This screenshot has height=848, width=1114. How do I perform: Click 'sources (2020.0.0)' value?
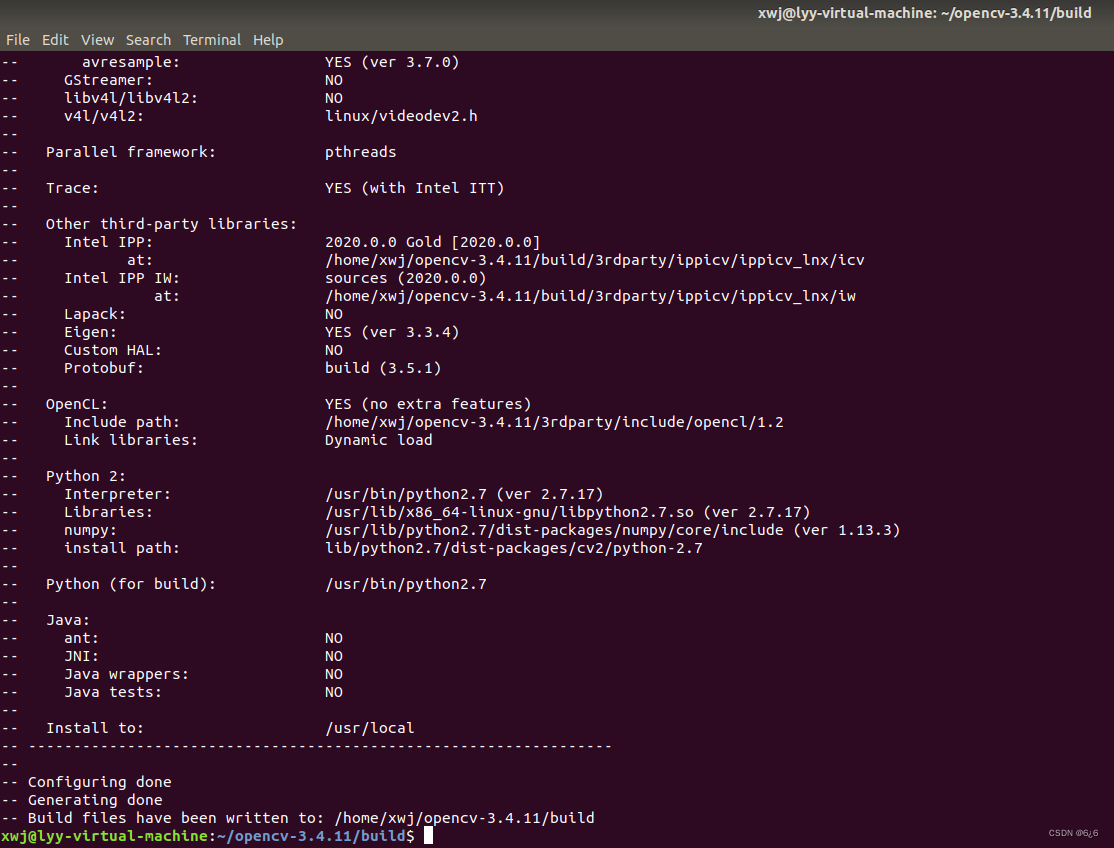406,278
